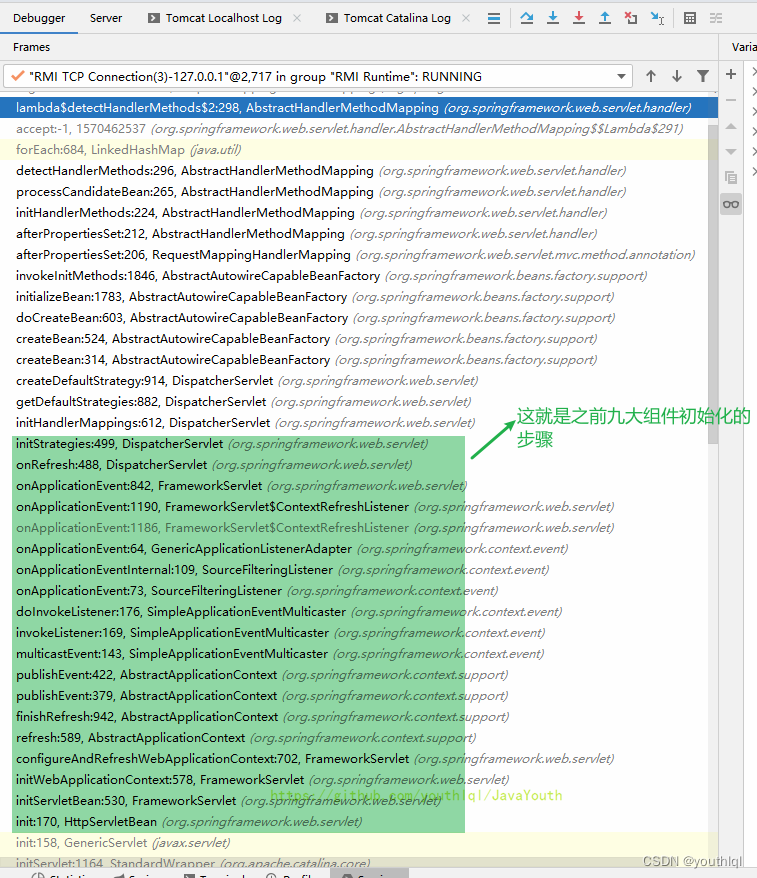
Task: Select frame createDefaultStrategy:914
Action: pos(354,381)
